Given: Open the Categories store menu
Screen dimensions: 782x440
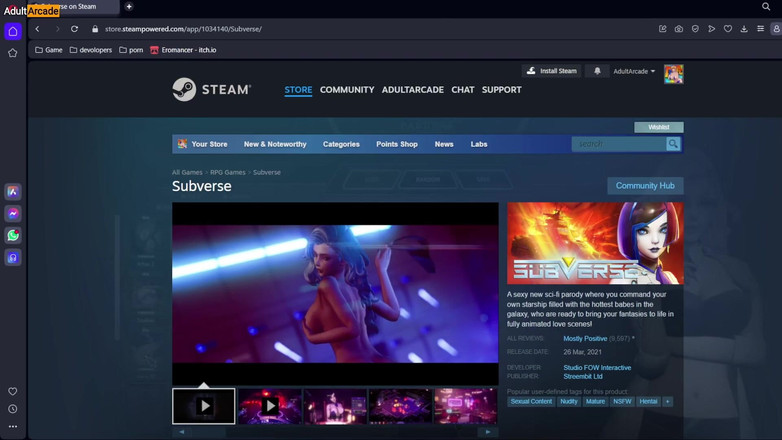Looking at the screenshot, I should point(341,144).
